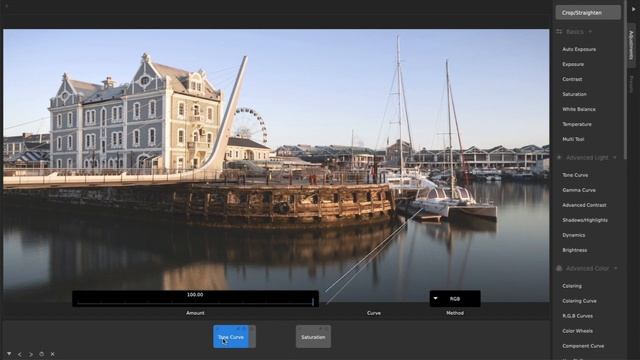Select the Multi Tool adjustment

point(573,139)
